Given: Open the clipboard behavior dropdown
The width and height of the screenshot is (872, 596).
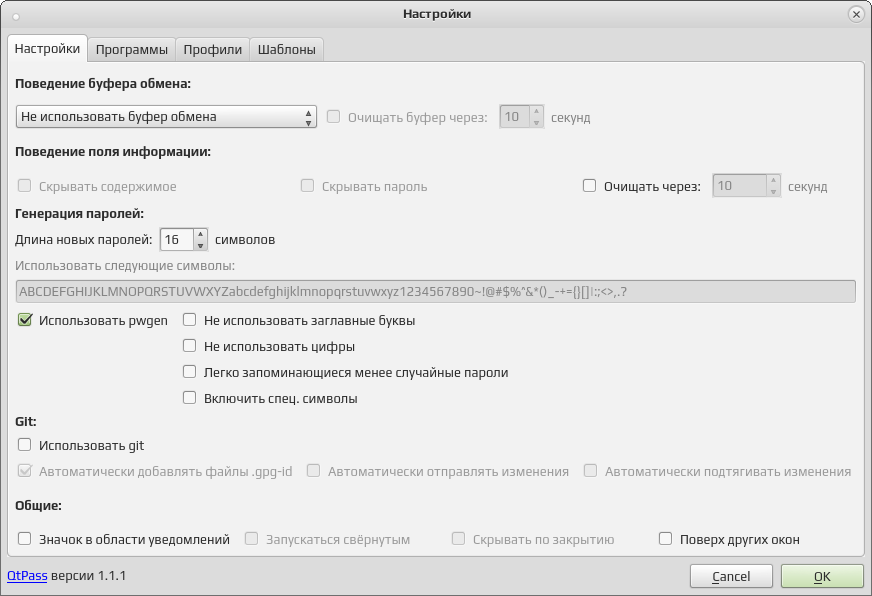Looking at the screenshot, I should point(166,117).
